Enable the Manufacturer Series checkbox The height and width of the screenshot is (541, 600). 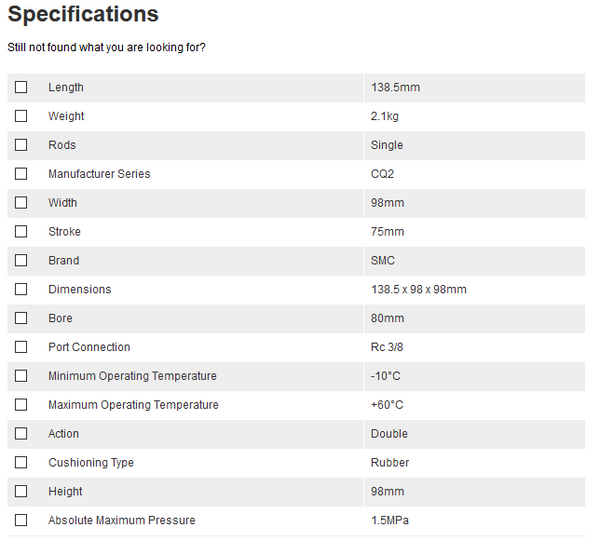[21, 174]
